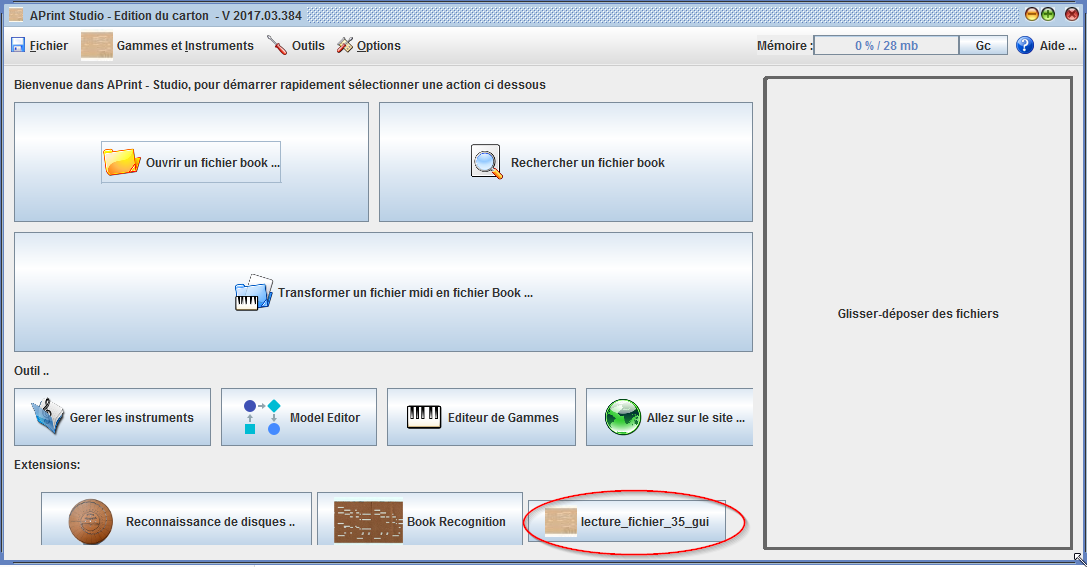Open a book file via folder icon
Viewport: 1087px width, 567px height.
[x=121, y=162]
